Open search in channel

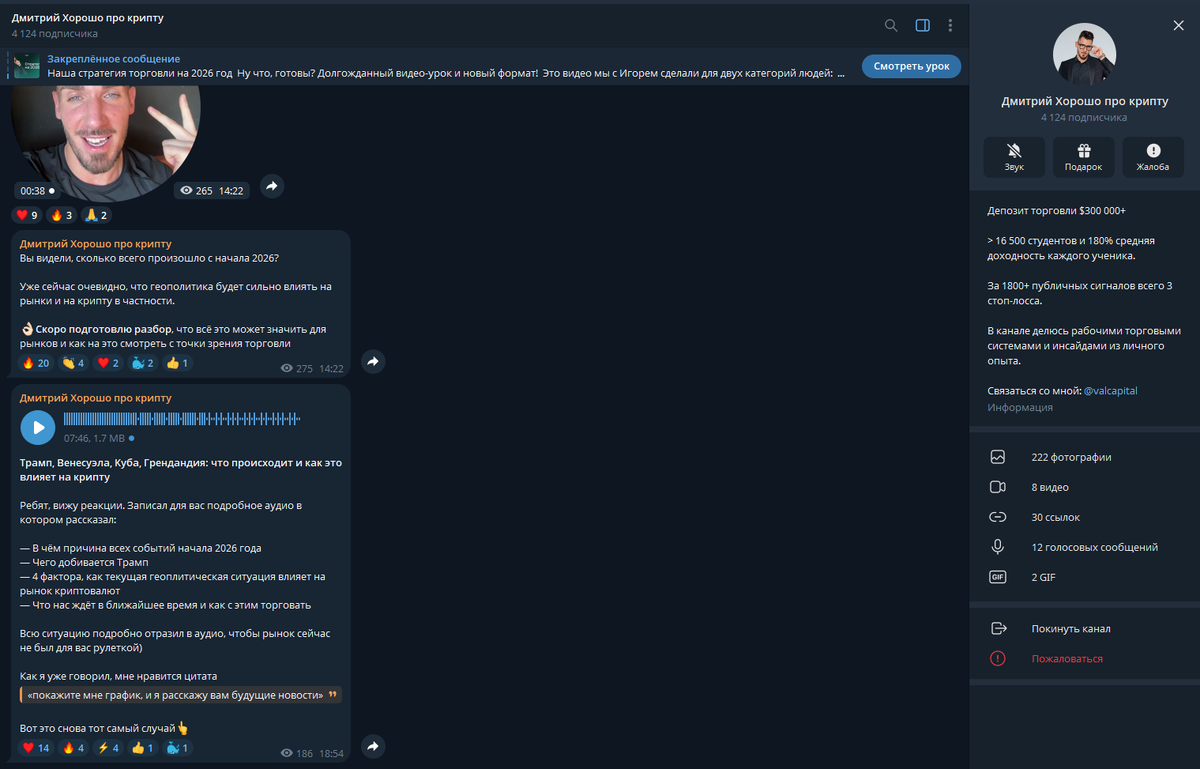coord(891,25)
